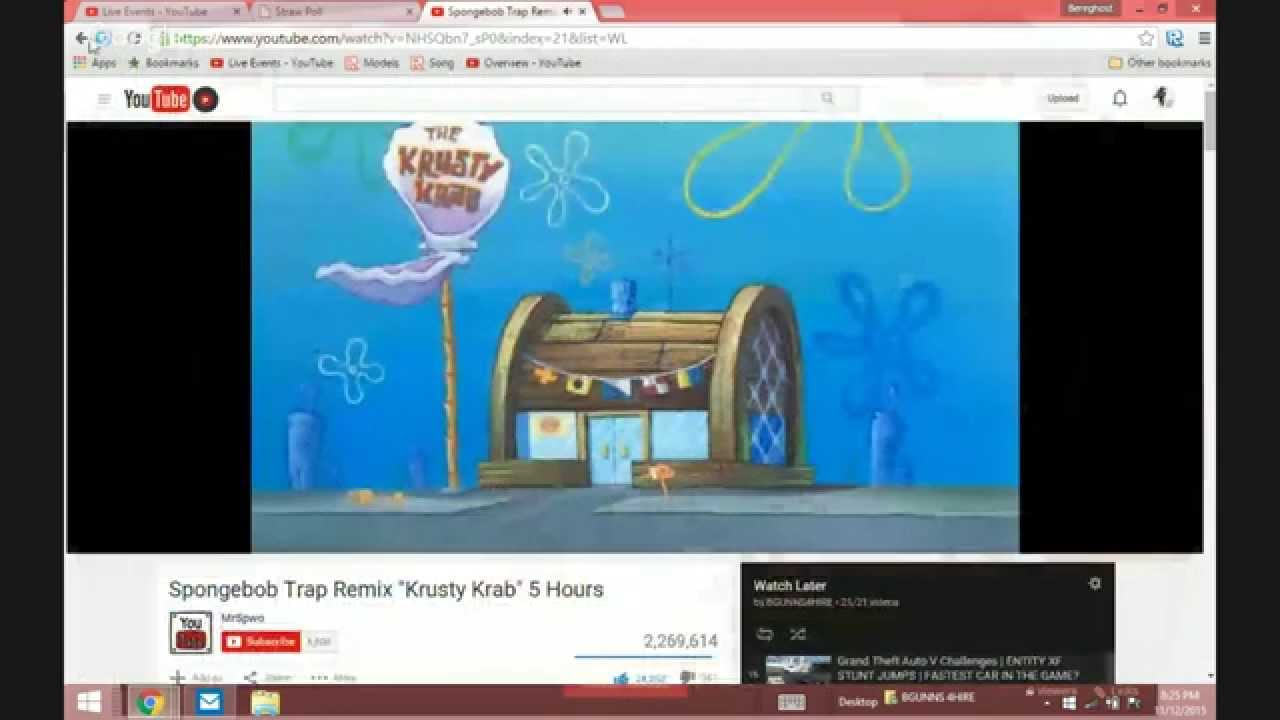Open a new tab
Screen dimensions: 1280x720
(611, 12)
